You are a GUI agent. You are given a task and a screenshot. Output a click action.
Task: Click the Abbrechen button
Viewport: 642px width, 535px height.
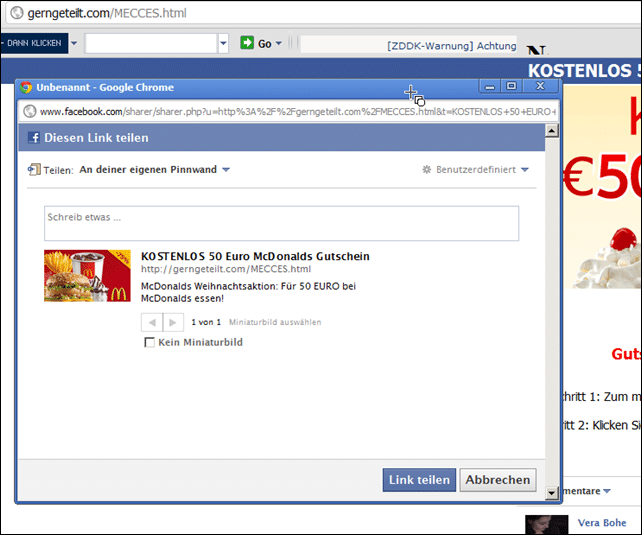pos(498,480)
